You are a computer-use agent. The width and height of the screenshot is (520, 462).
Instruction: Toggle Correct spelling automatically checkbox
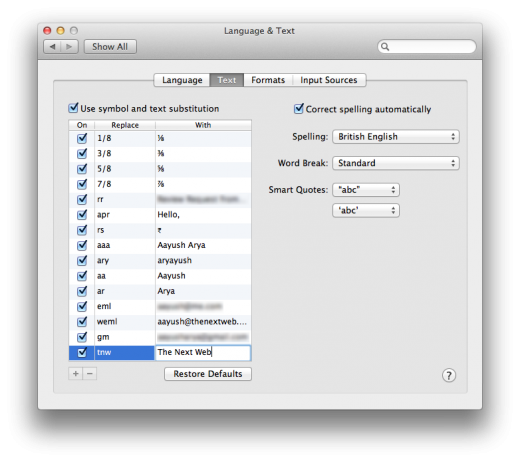click(299, 109)
